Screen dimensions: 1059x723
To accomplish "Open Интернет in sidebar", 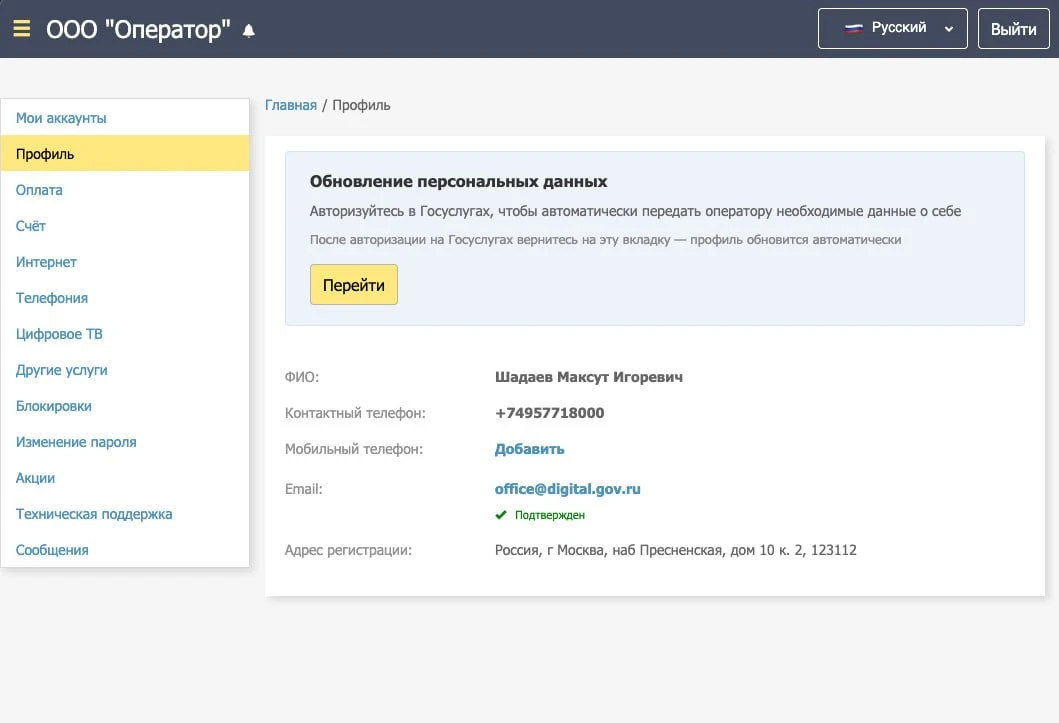I will pos(125,261).
